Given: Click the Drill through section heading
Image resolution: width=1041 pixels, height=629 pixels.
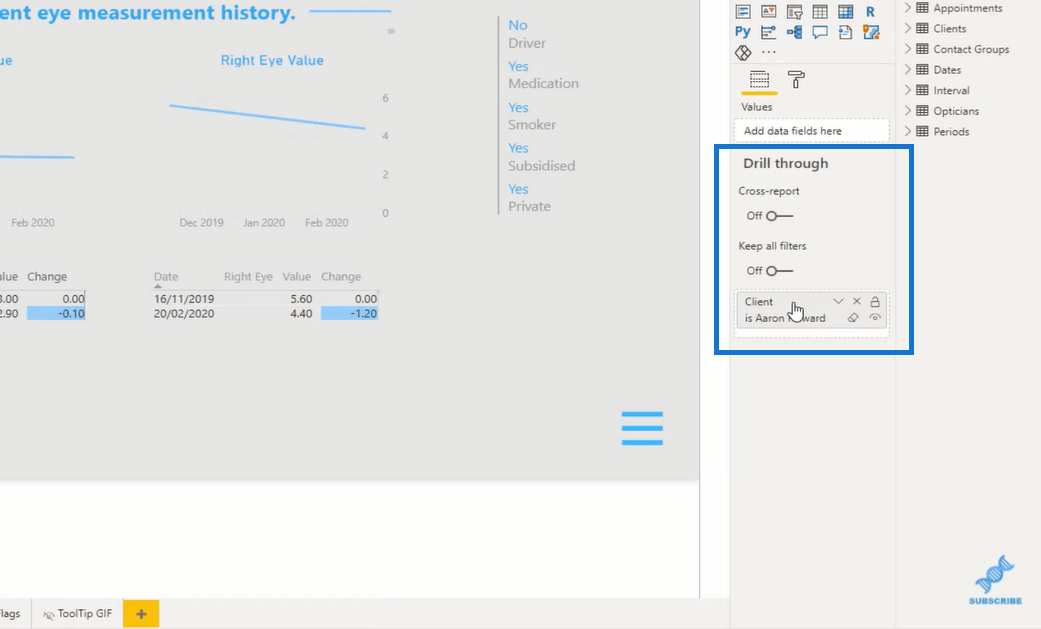Looking at the screenshot, I should coord(785,163).
